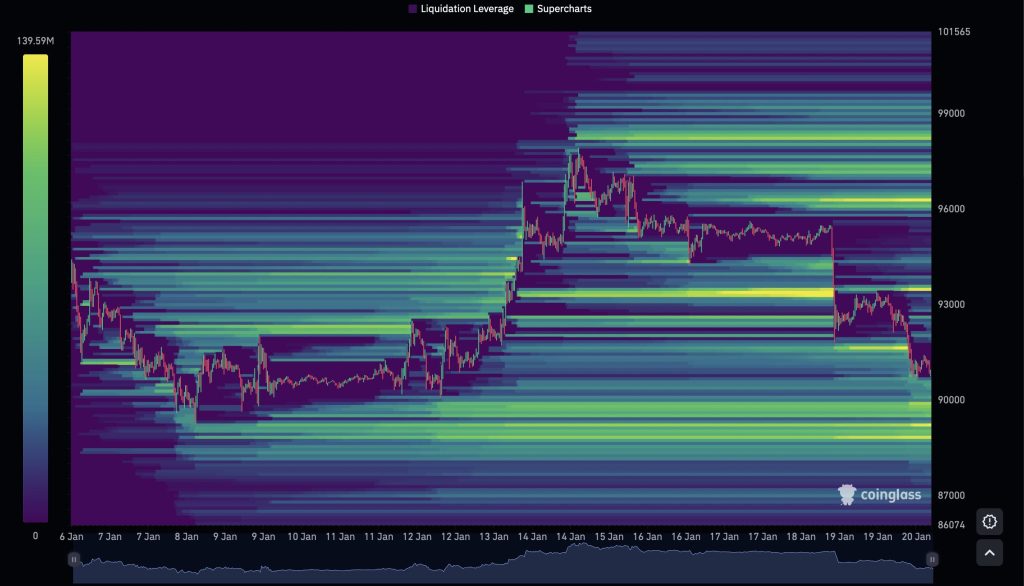Grab the right range slider handle
Viewport: 1024px width, 586px height.
pyautogui.click(x=932, y=559)
